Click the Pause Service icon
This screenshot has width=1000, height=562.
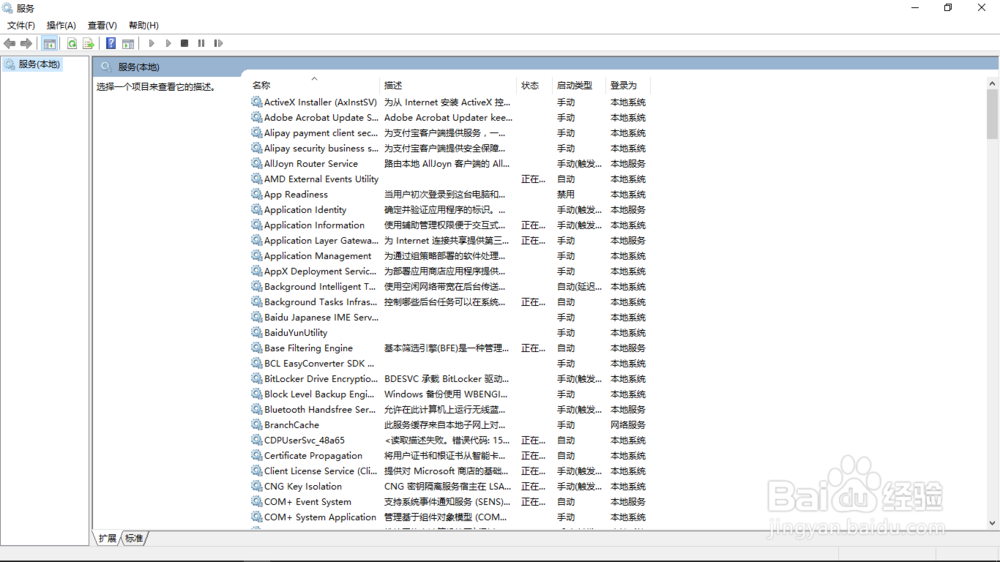click(201, 43)
